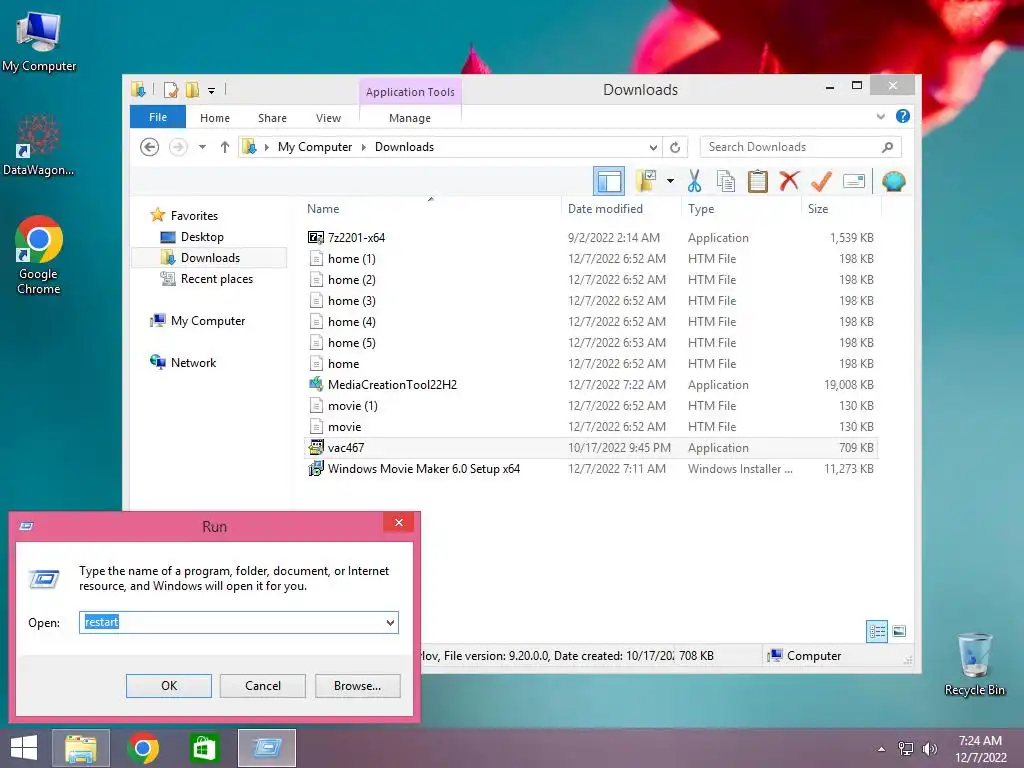Switch to the Share ribbon tab
Viewport: 1024px width, 768px height.
(272, 118)
